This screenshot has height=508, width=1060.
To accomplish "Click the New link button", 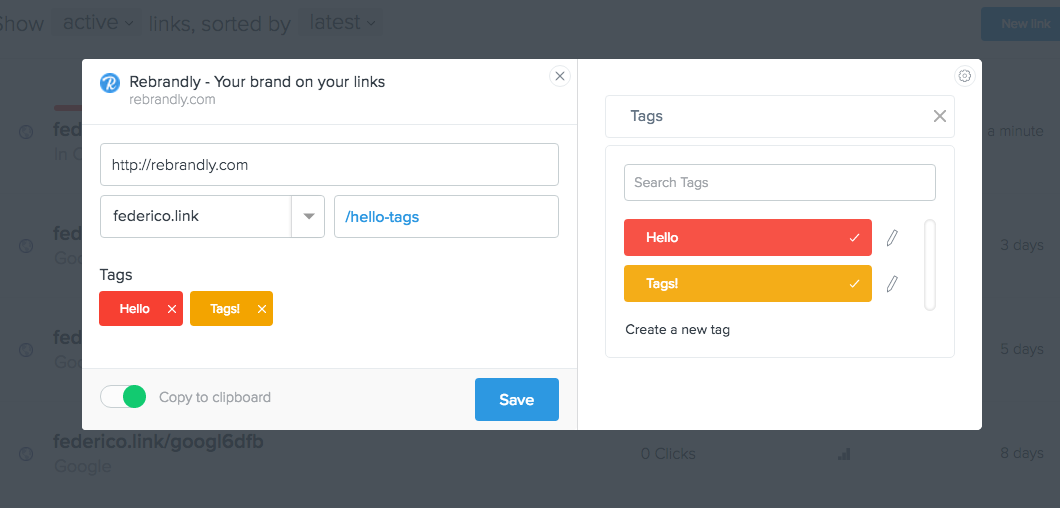I will coord(1021,24).
